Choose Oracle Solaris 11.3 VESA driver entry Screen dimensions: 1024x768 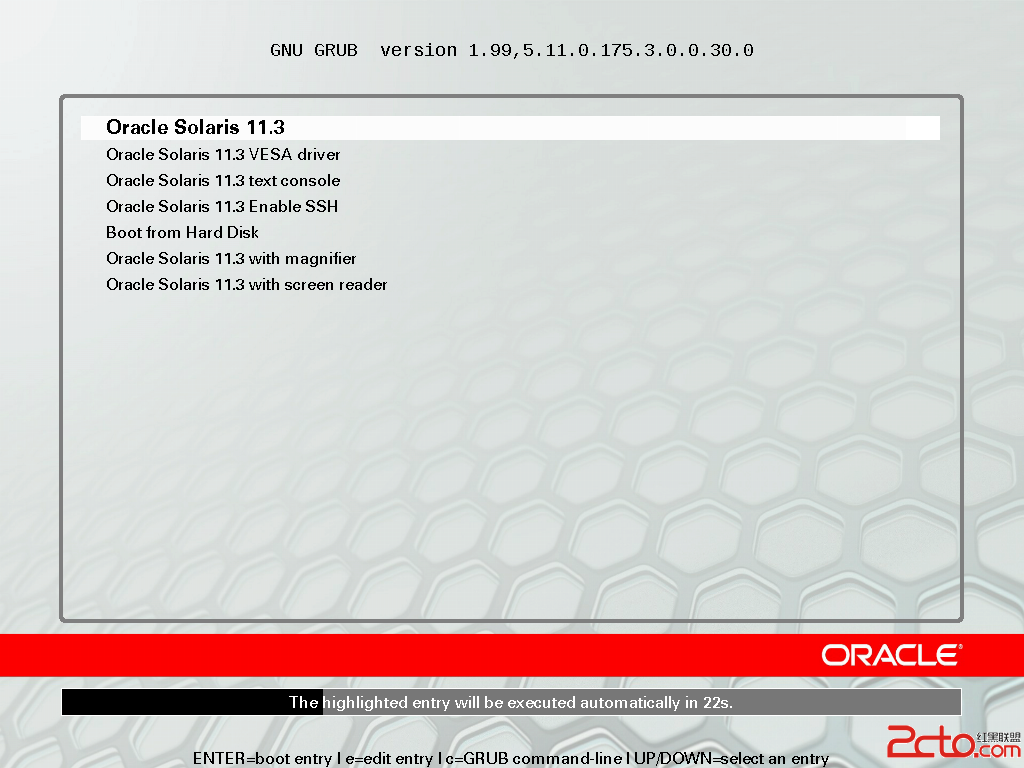coord(223,155)
